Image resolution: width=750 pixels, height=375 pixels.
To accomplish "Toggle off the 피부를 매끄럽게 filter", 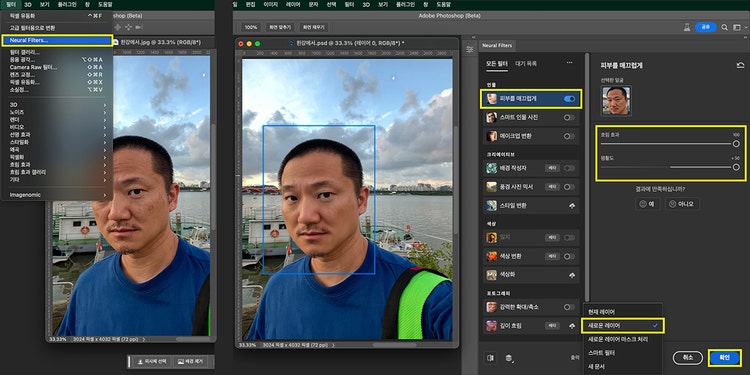I will (569, 99).
